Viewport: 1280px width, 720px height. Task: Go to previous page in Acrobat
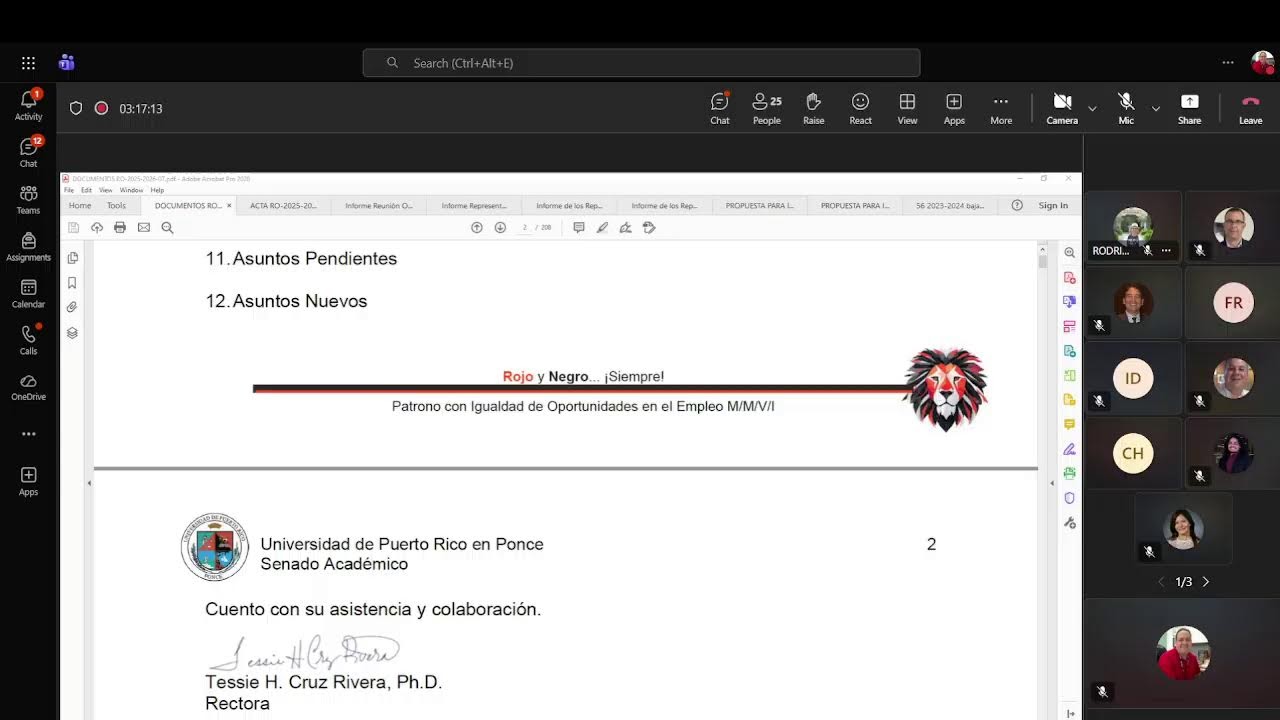[x=477, y=228]
